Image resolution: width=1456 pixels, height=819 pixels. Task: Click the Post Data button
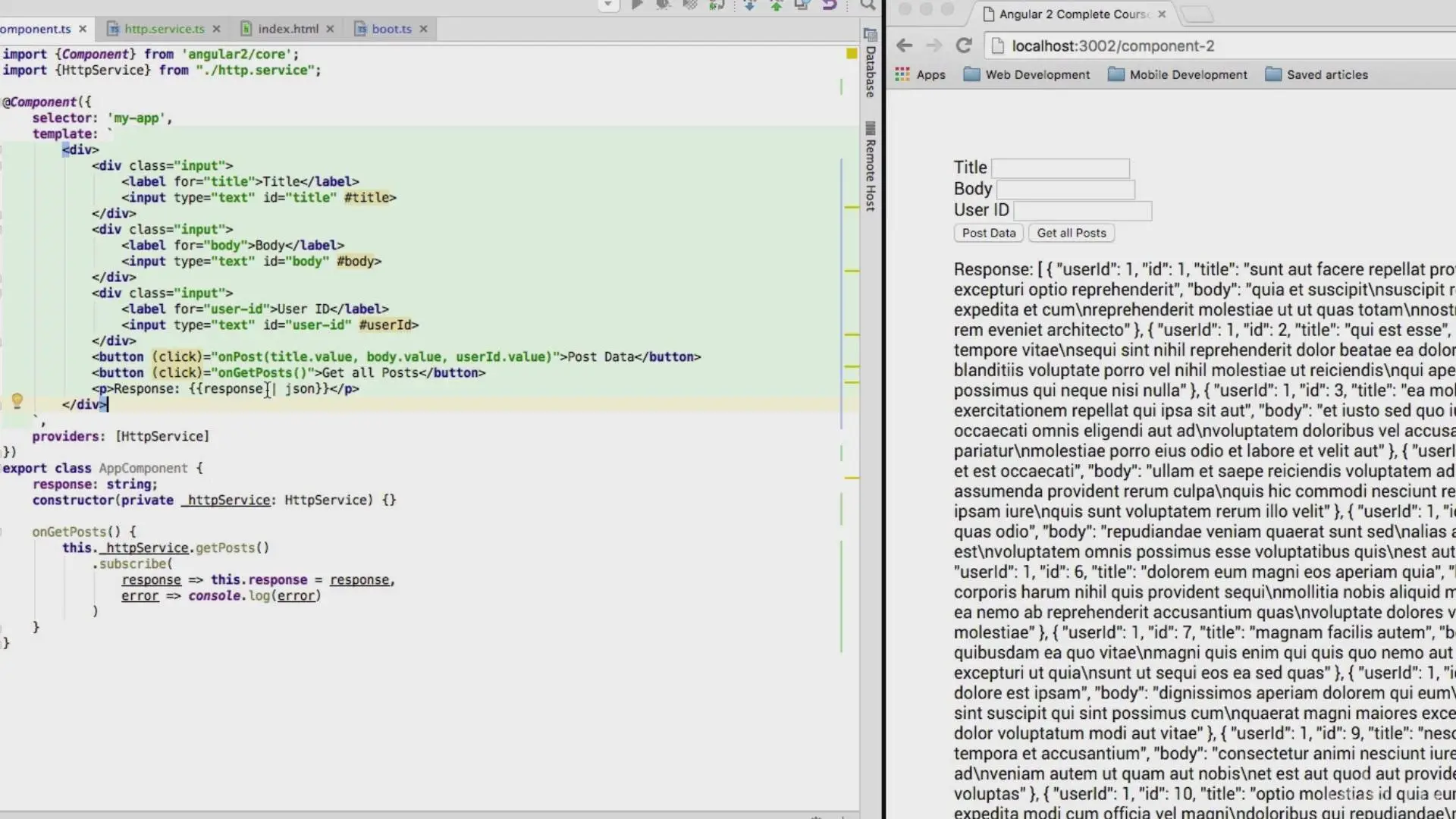989,233
